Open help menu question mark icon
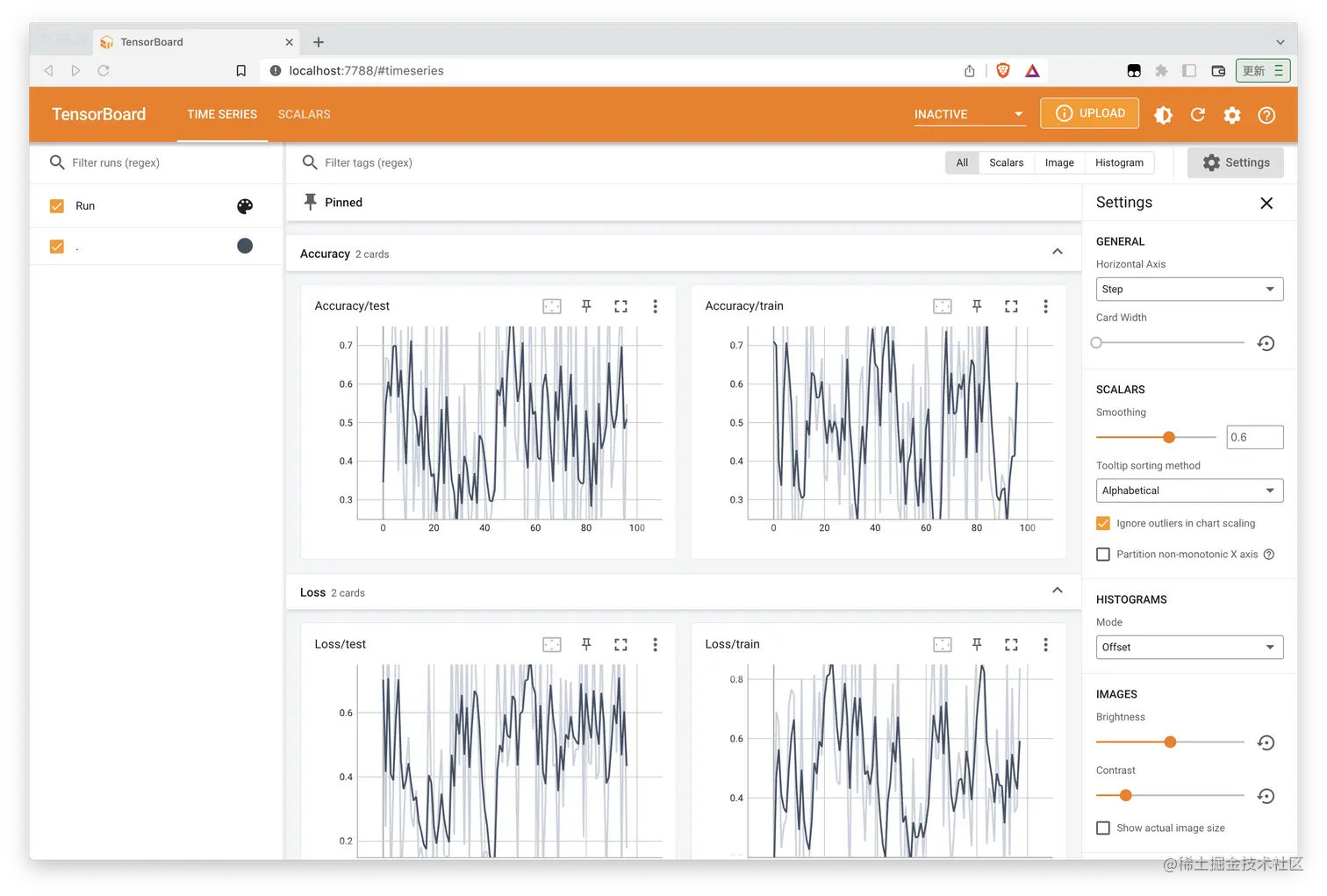Screen dimensions: 1327x896 pyautogui.click(x=1266, y=115)
